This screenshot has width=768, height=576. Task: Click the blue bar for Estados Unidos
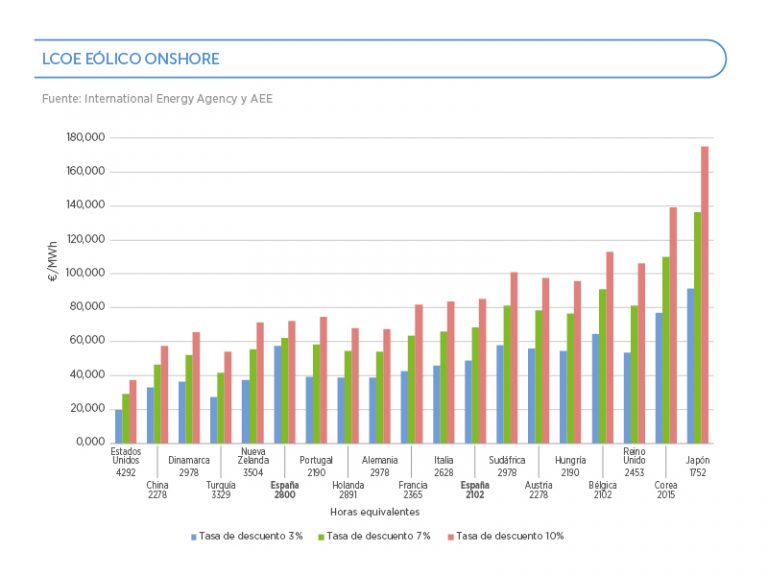[118, 425]
